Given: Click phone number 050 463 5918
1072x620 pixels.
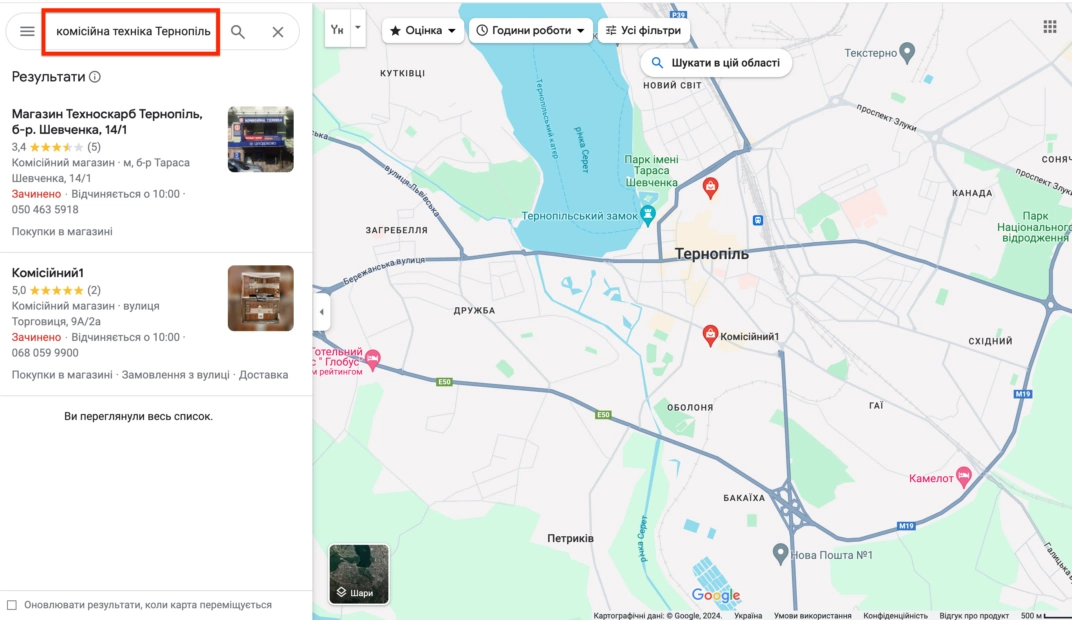Looking at the screenshot, I should [x=45, y=210].
